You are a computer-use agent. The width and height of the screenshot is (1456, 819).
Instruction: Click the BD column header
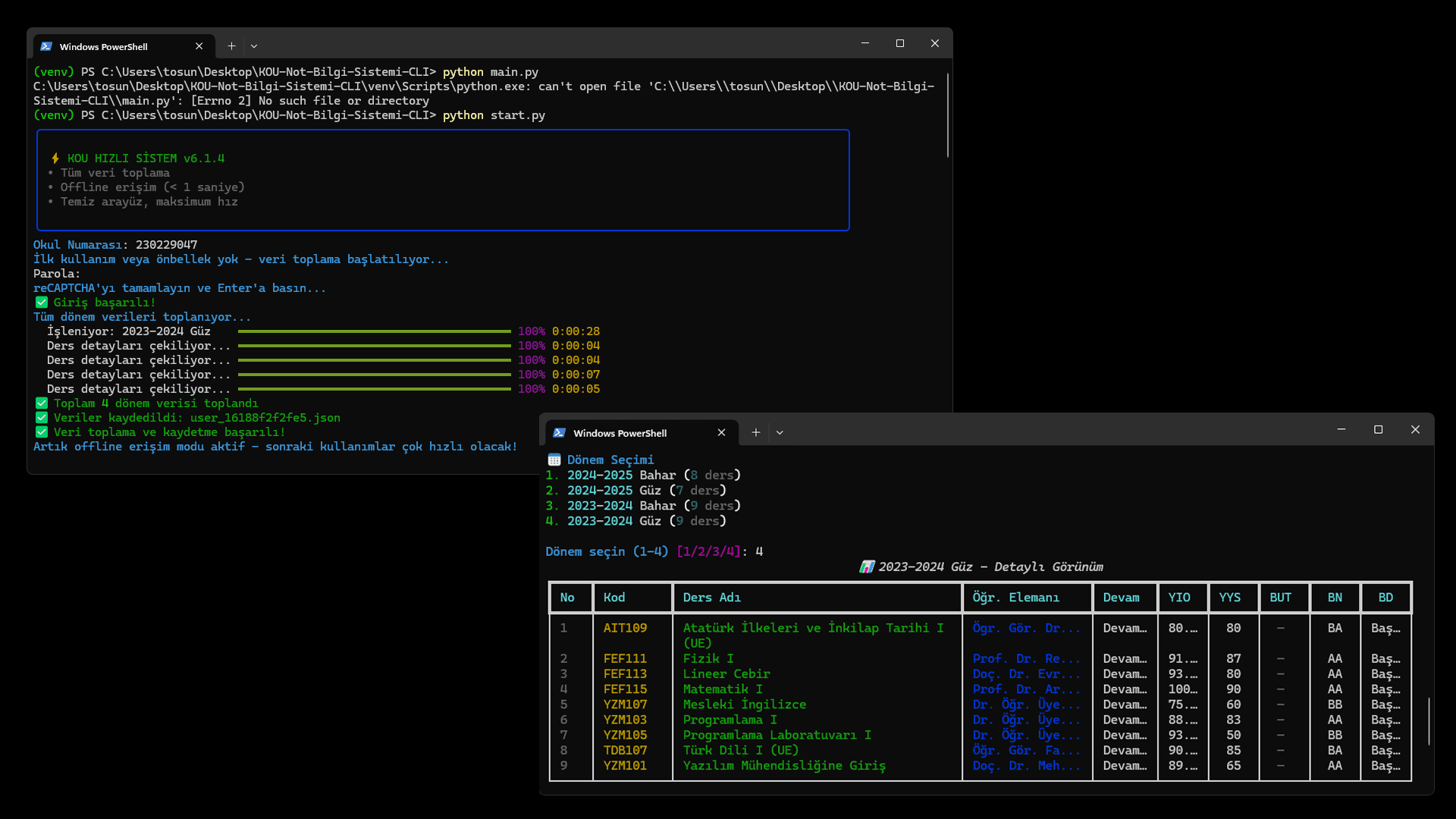(x=1385, y=598)
